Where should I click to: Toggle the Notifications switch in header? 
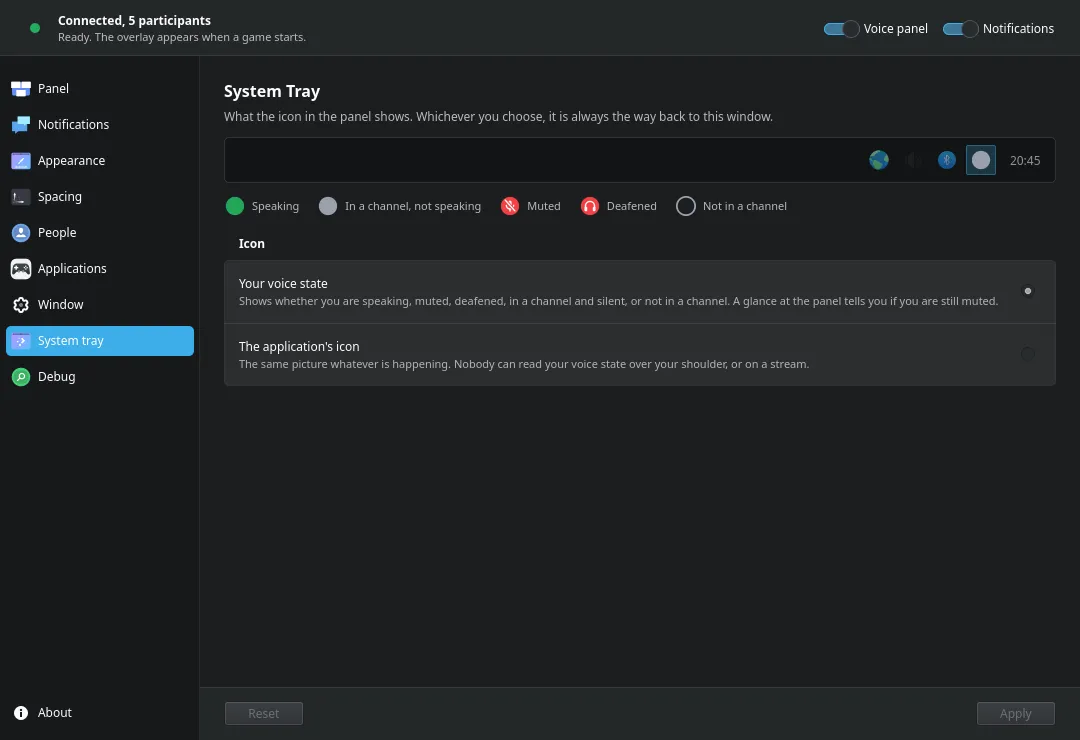click(x=960, y=29)
